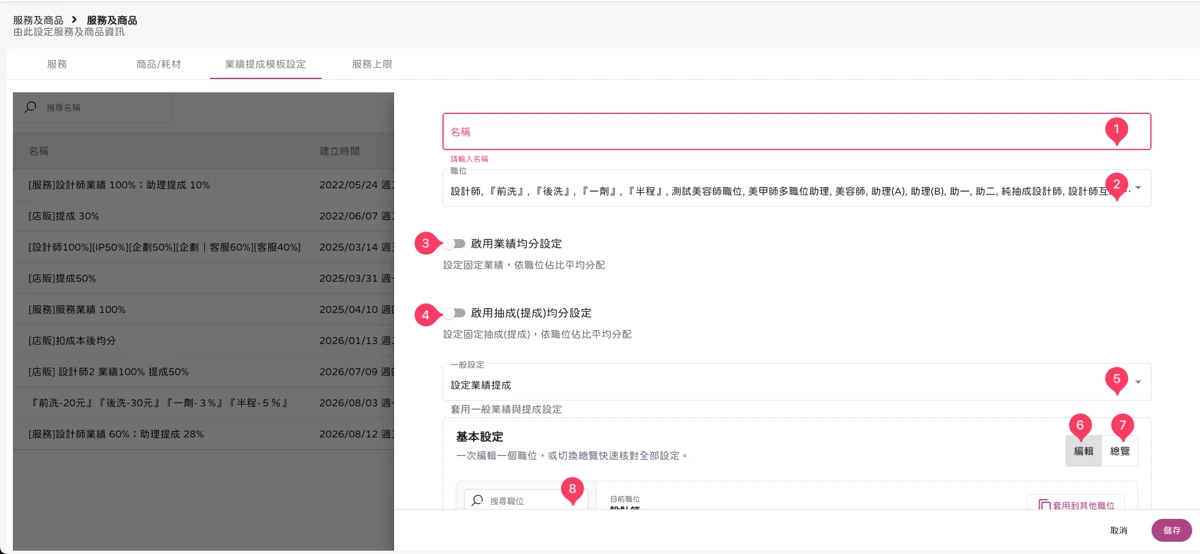Select row [服務]設計師業績 60%;助理提成 28%
The width and height of the screenshot is (1200, 554).
tap(204, 435)
